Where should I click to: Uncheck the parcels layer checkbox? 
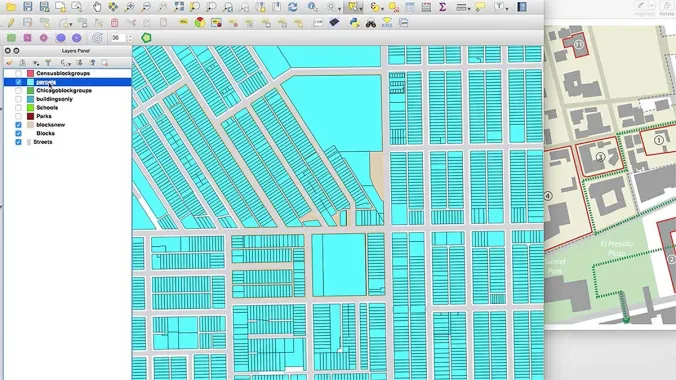click(18, 82)
